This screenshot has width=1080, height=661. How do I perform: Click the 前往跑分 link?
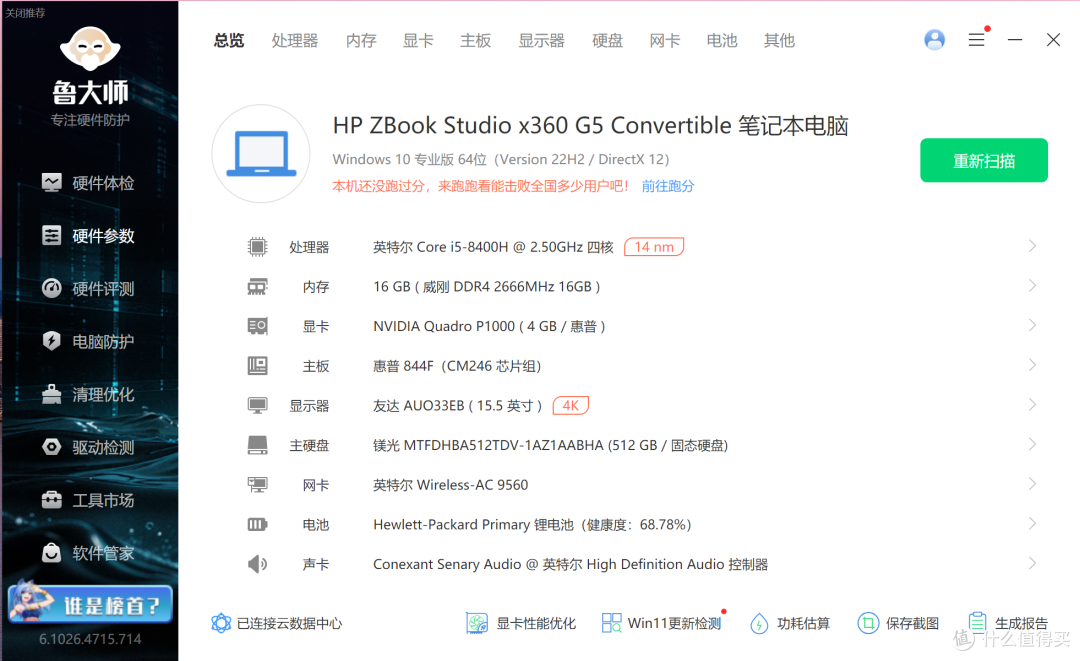coord(667,186)
